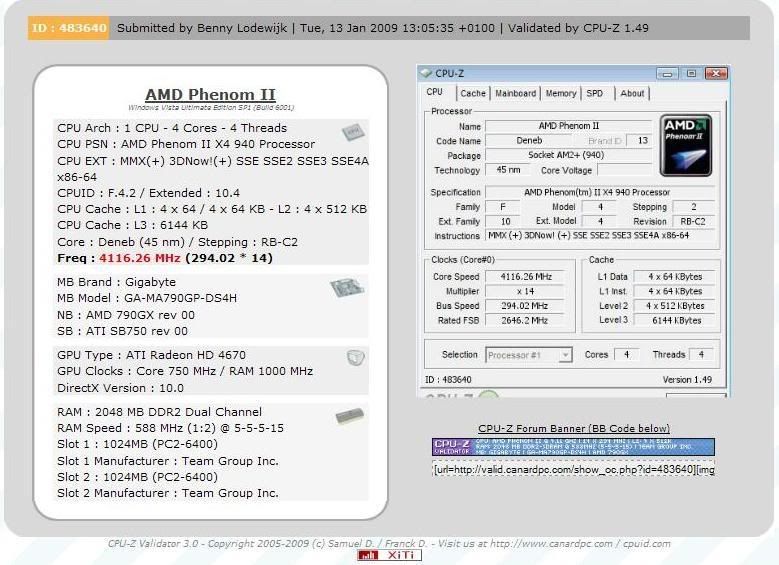Click the empty Core Voltage field
This screenshot has height=565, width=779.
click(624, 170)
